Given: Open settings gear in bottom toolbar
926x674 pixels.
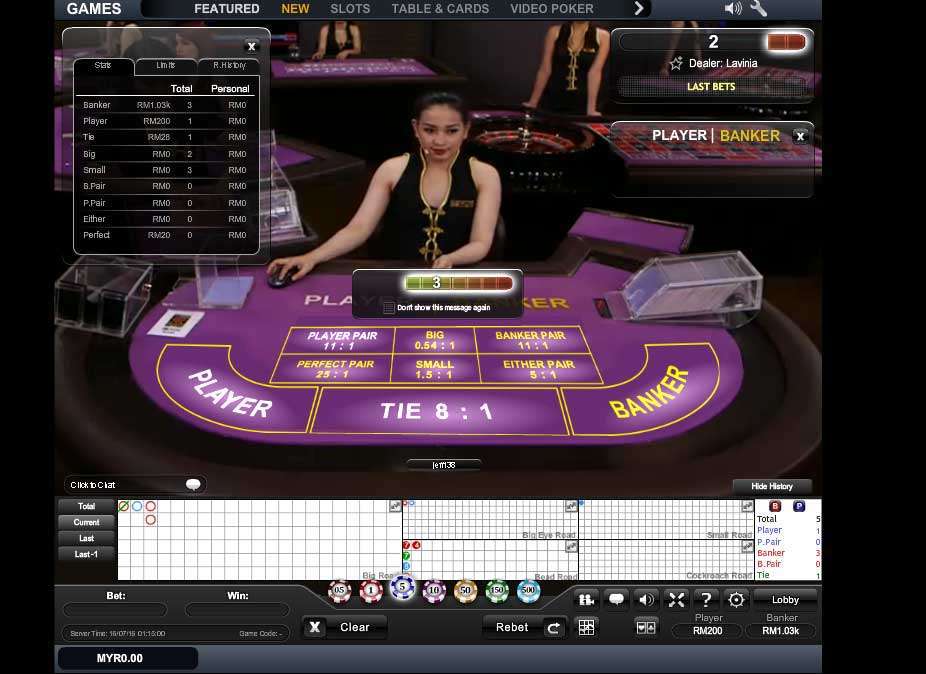Looking at the screenshot, I should point(736,600).
